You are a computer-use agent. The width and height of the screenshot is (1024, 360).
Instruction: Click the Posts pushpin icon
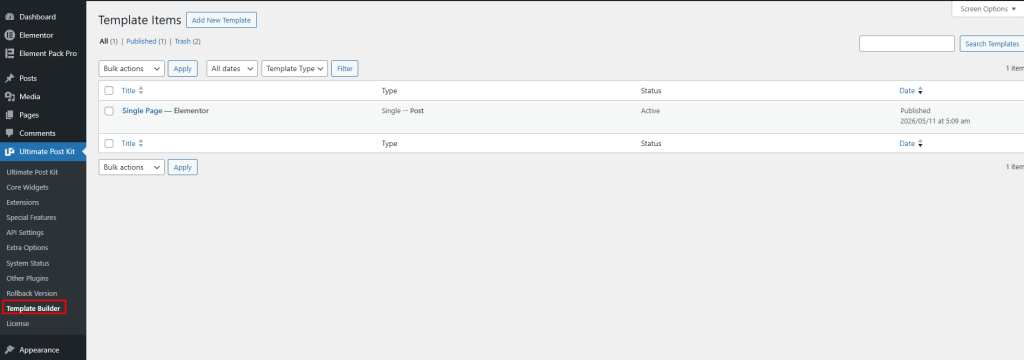[9, 78]
